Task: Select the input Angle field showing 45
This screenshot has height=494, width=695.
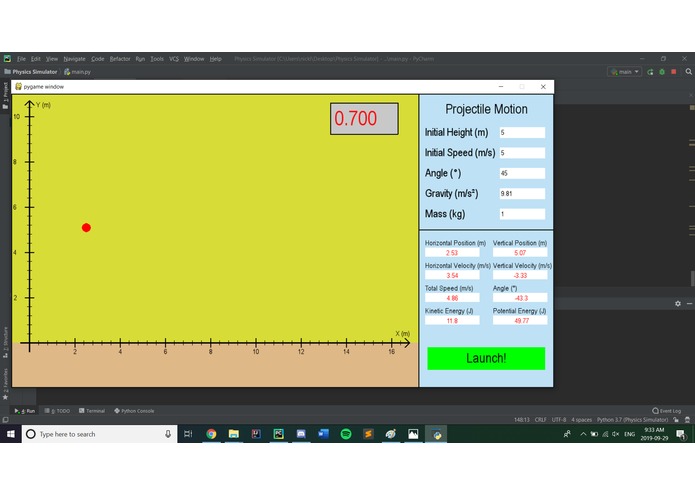Action: (x=522, y=173)
